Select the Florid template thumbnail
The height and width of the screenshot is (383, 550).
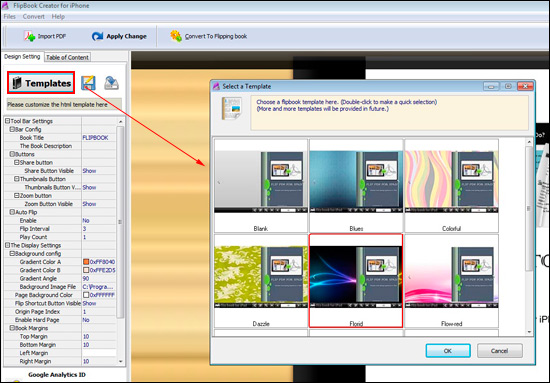point(356,281)
